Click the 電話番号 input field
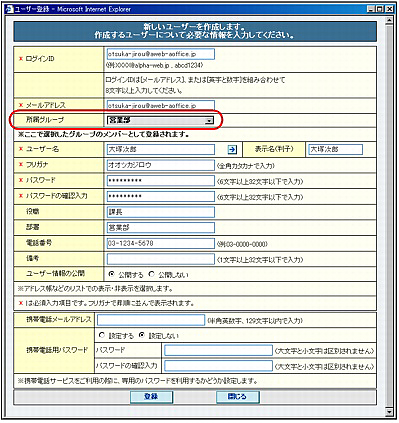The height and width of the screenshot is (423, 399). coord(161,243)
